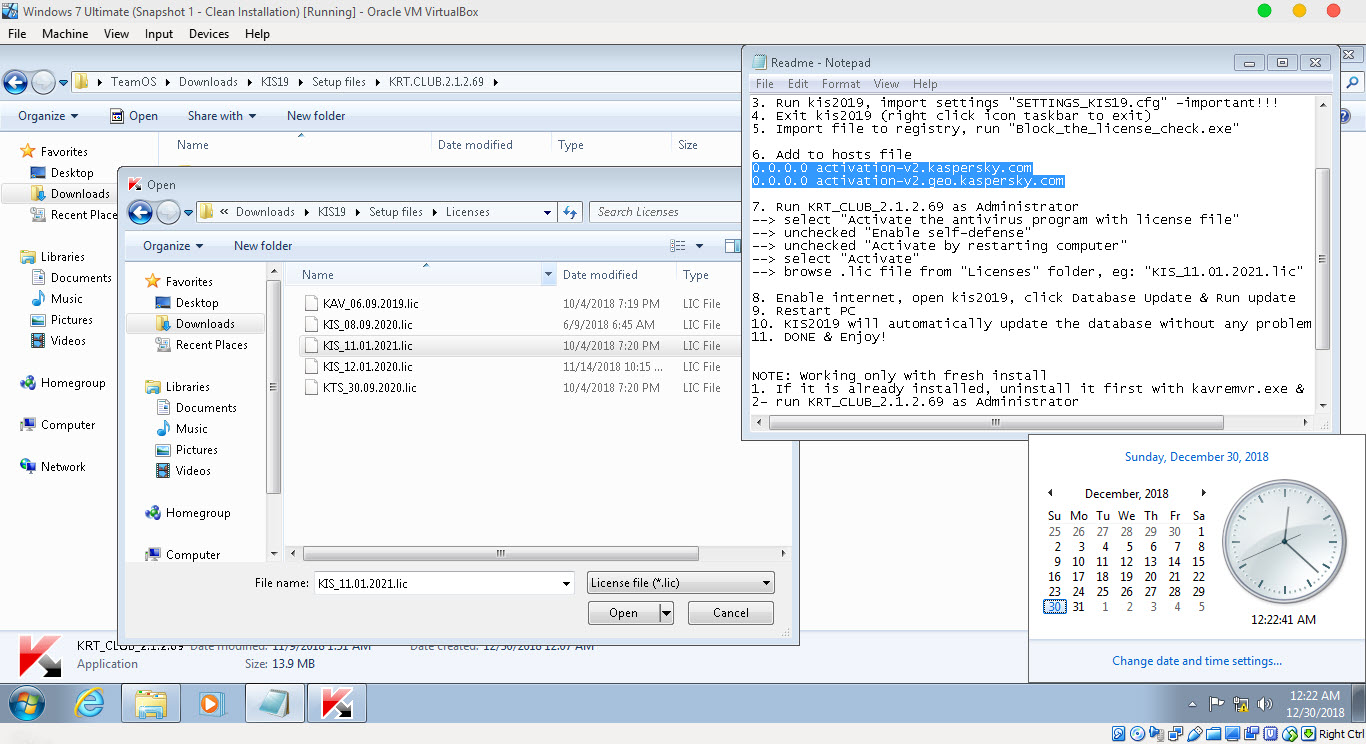Click the taskbar clock showing 12:22 AM

[x=1315, y=703]
